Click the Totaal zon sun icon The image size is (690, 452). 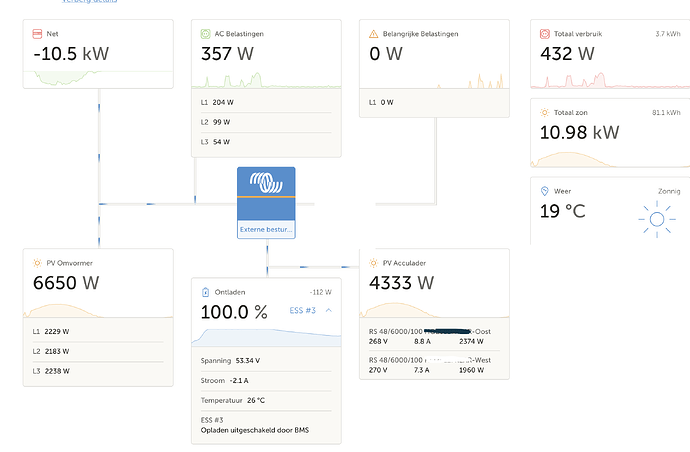click(x=545, y=113)
